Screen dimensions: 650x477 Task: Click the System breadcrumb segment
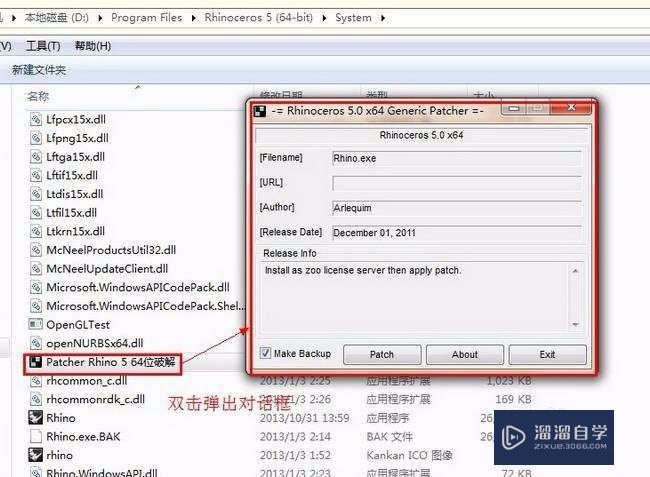(x=353, y=18)
